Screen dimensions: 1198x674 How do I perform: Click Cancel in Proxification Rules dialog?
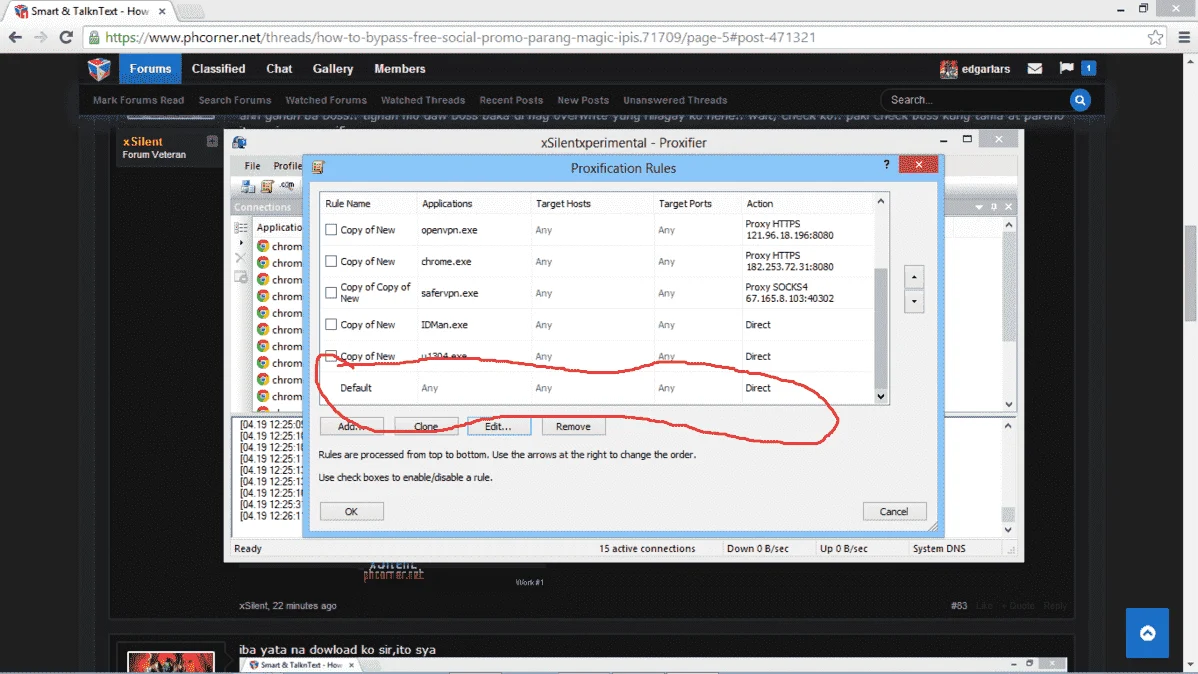(x=894, y=511)
